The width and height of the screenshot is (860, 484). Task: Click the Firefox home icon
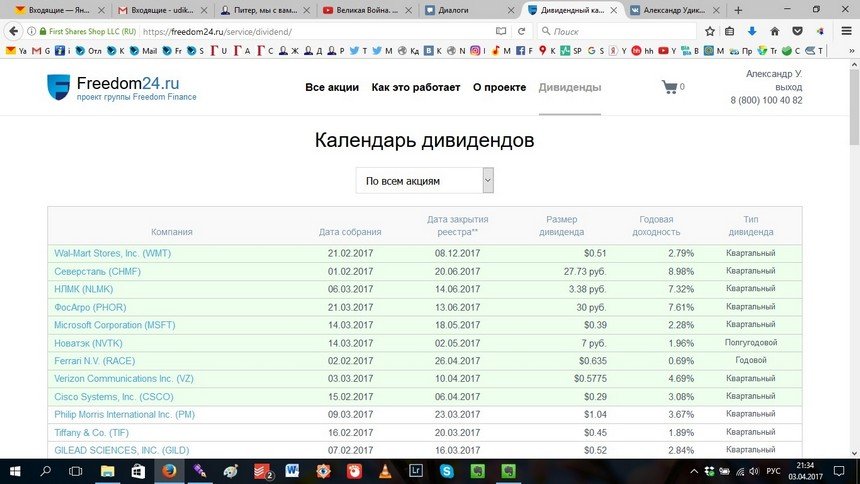[x=774, y=31]
